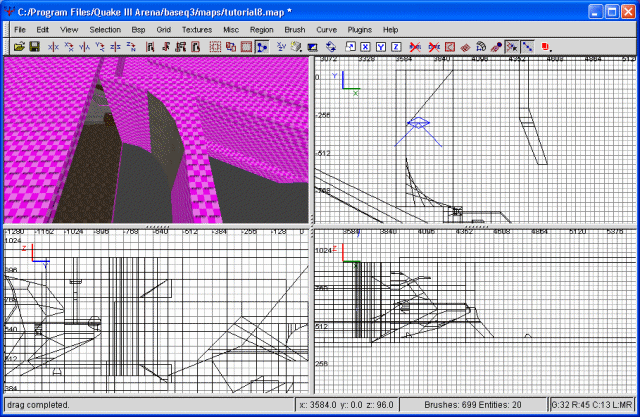Toggle the Clipper tool
The width and height of the screenshot is (640, 417).
262,47
